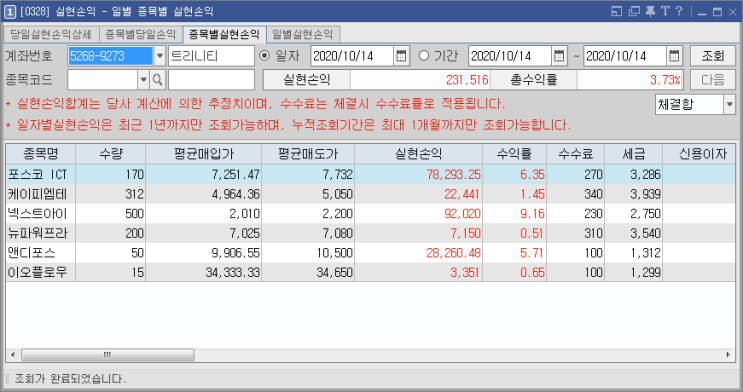Switch to the 당일실현손익상세 tab
Viewport: 743px width, 392px height.
pos(51,34)
